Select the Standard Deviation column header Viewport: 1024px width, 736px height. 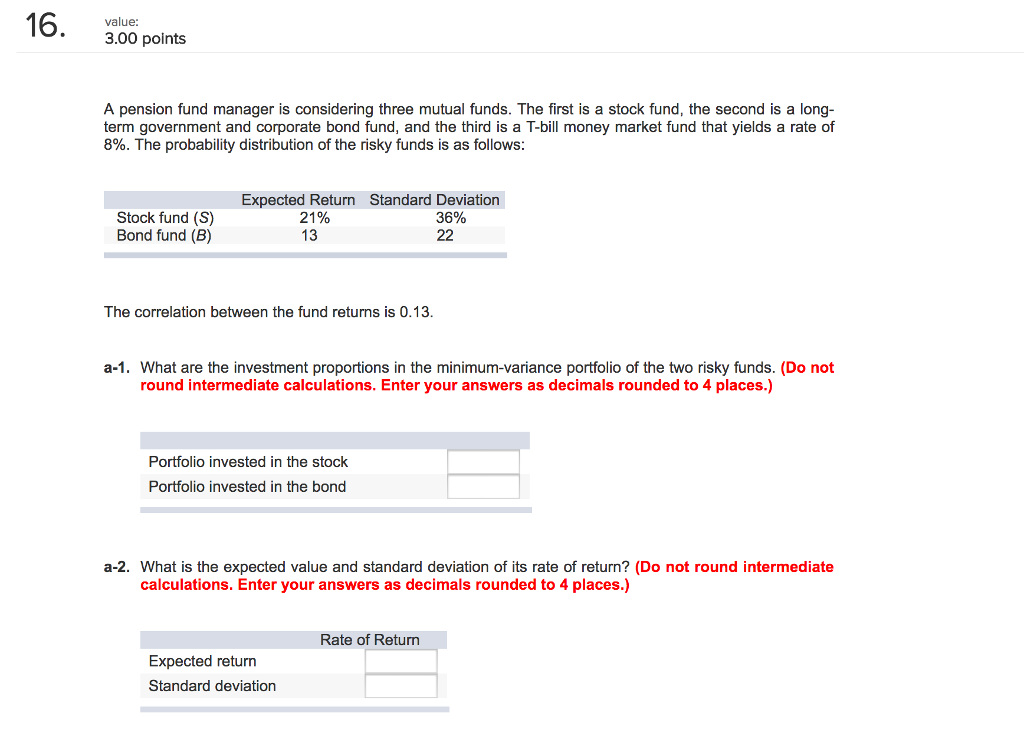(x=434, y=199)
